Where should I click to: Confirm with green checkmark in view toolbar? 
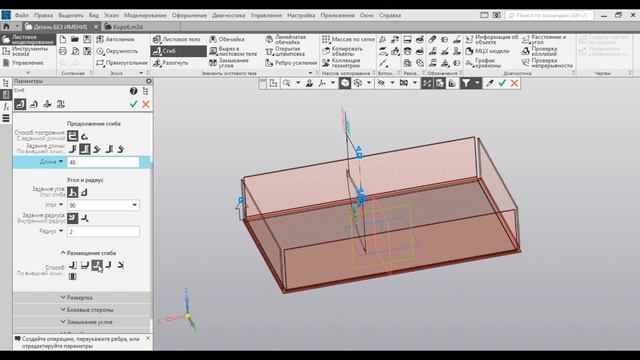click(502, 83)
